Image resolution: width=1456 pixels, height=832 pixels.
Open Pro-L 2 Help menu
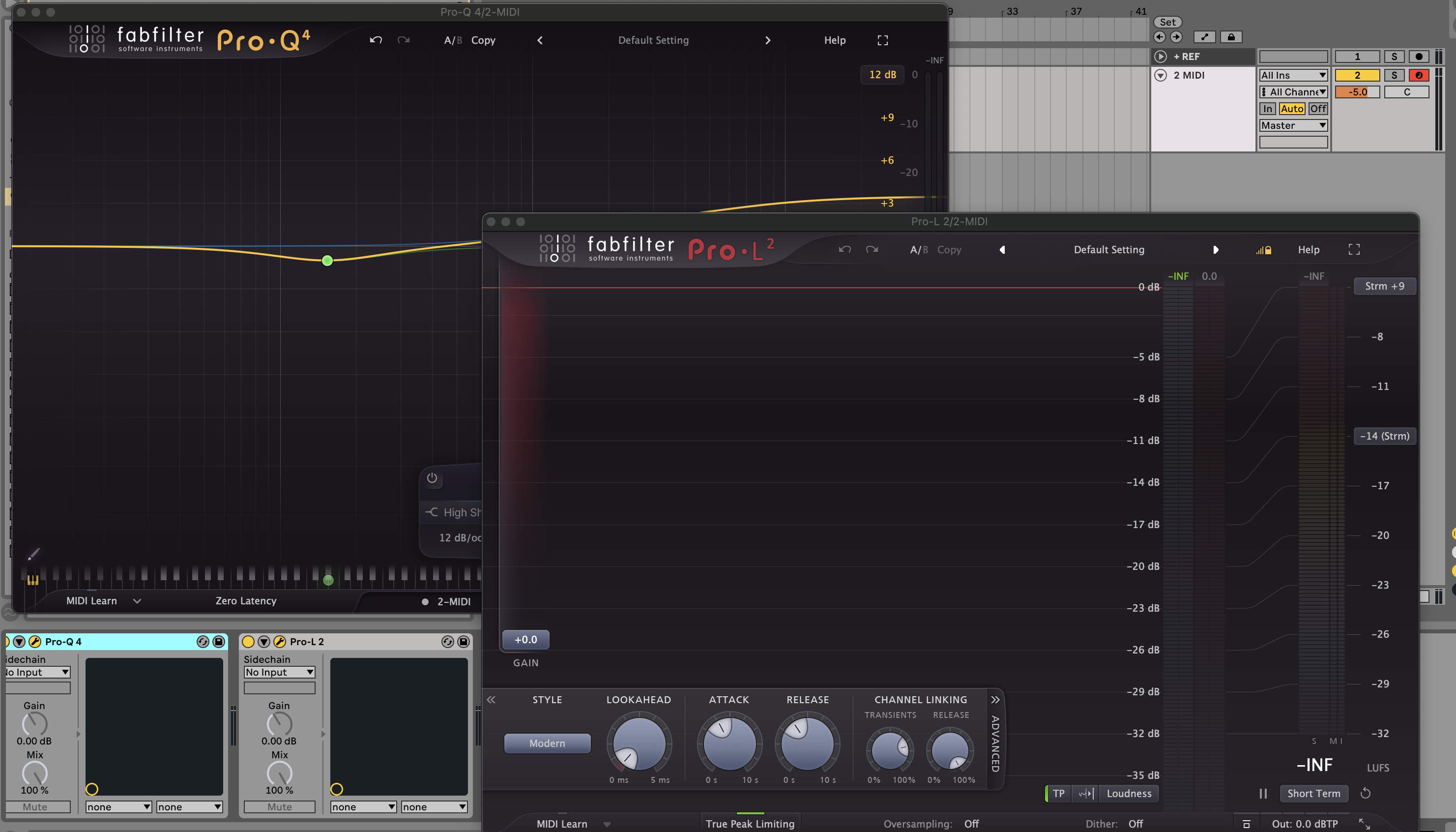tap(1308, 250)
